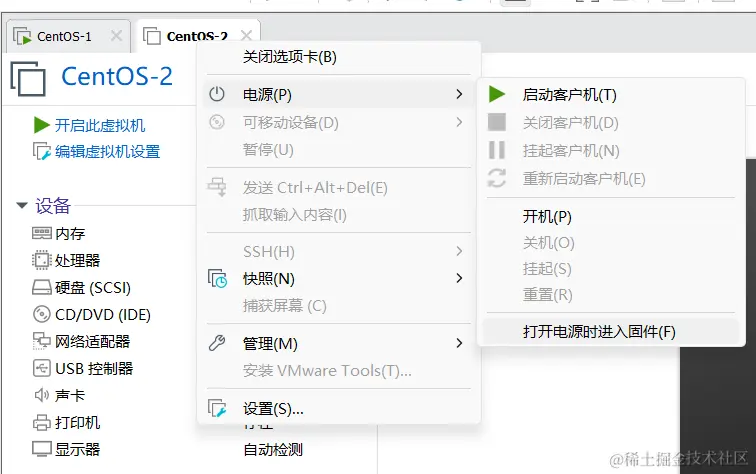
Task: Click the 开启此虚拟机 link
Action: pyautogui.click(x=100, y=125)
